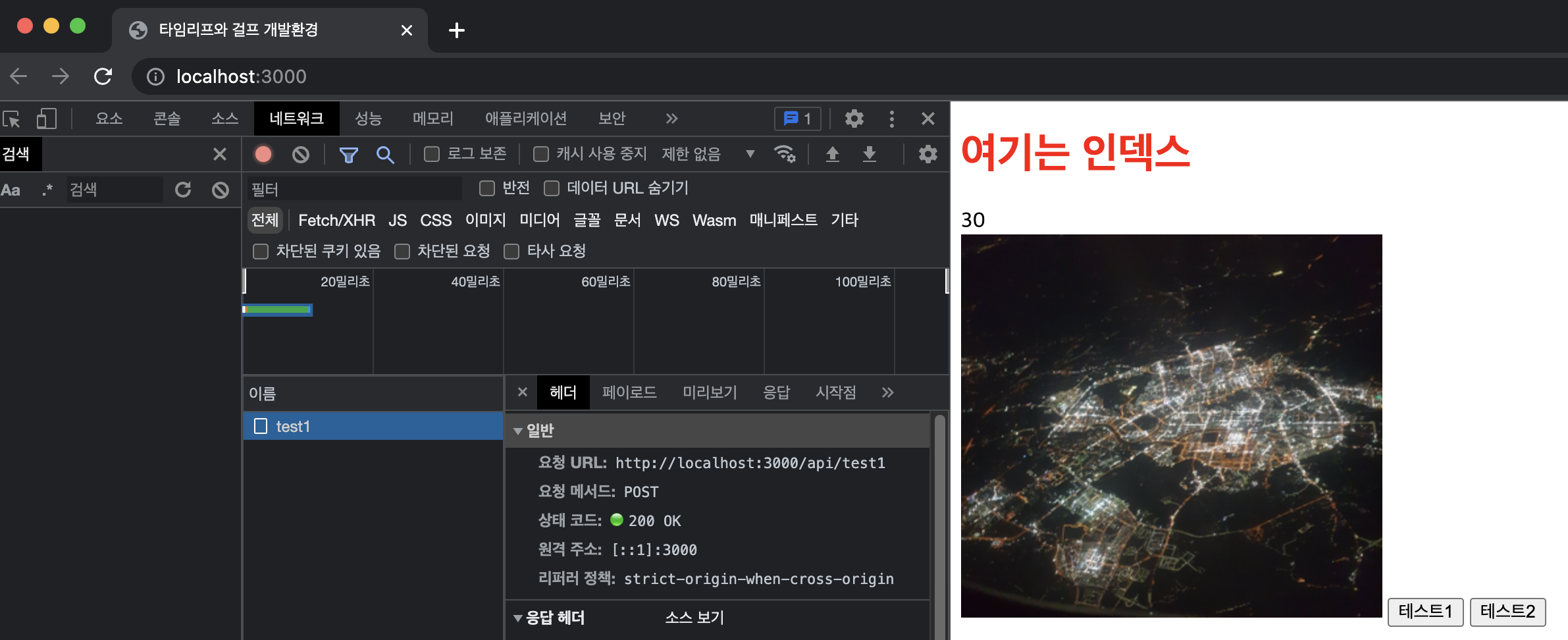
Task: Go forward in browser history
Action: [61, 76]
